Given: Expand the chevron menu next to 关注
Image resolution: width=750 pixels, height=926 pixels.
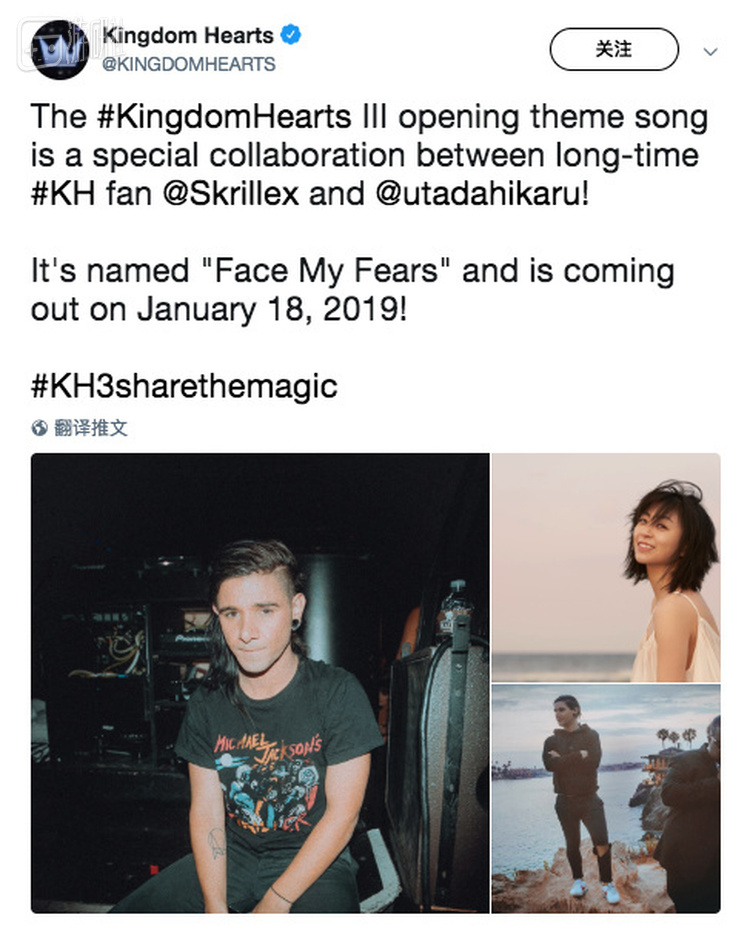Looking at the screenshot, I should click(711, 50).
